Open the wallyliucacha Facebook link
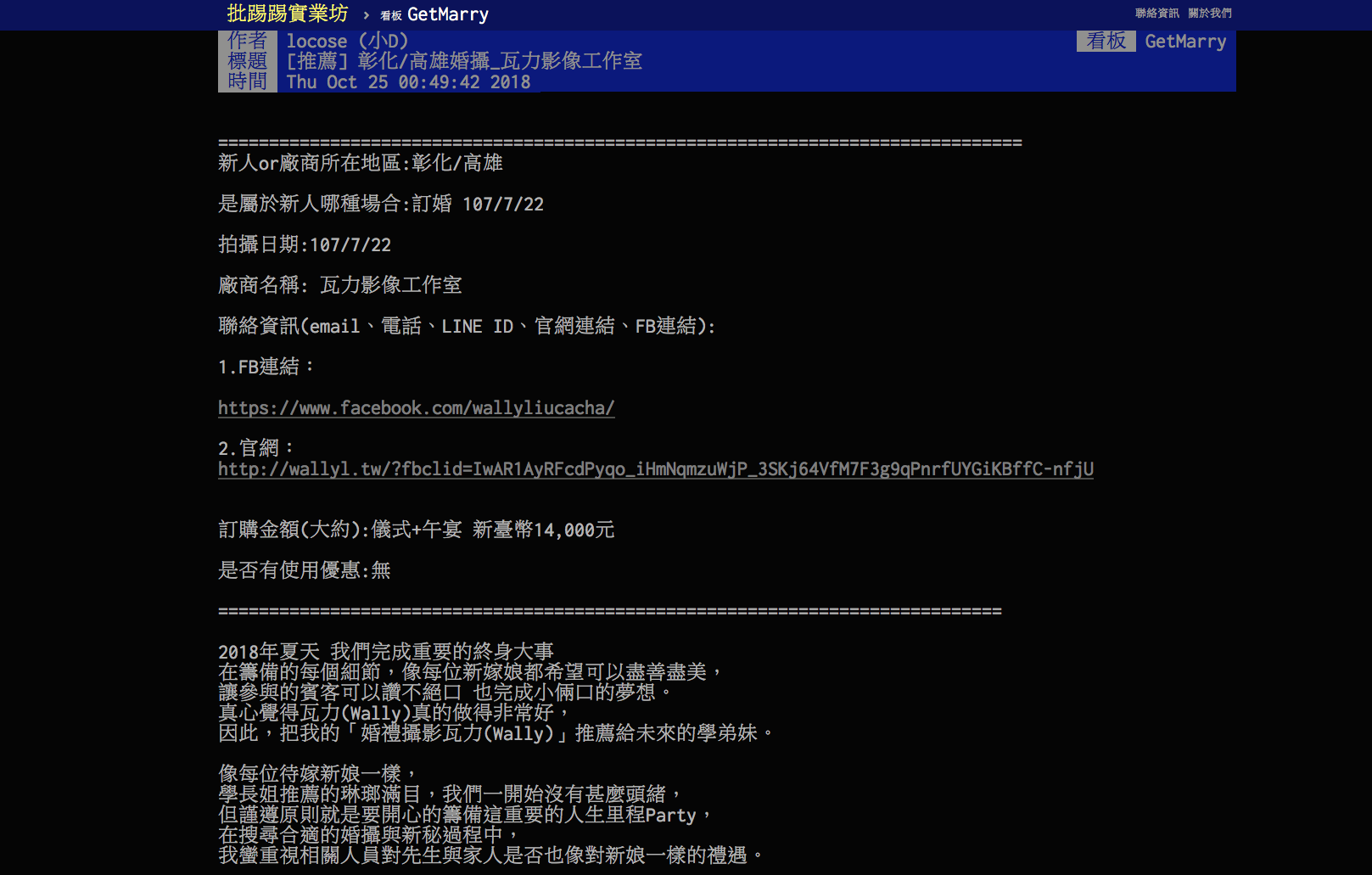The image size is (1372, 875). coord(417,408)
